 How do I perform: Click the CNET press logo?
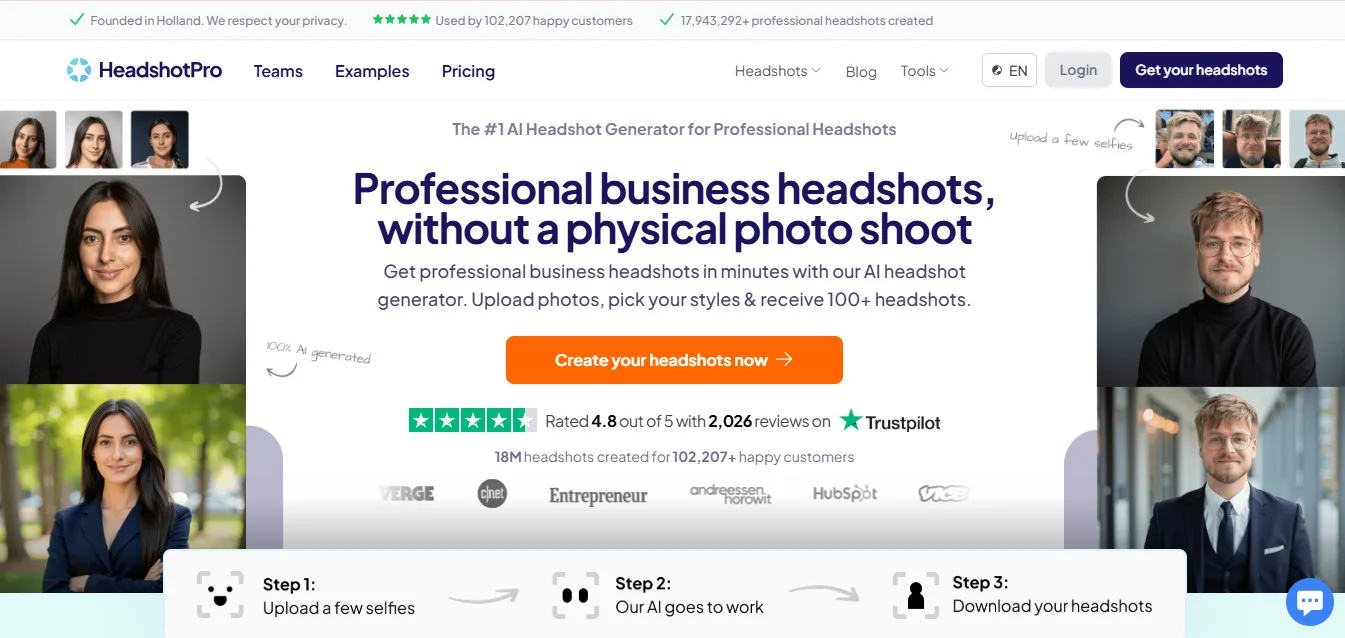point(492,494)
